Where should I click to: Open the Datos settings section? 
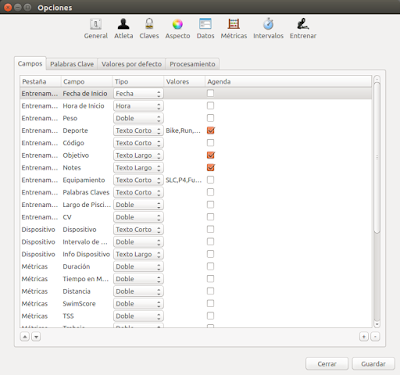tap(205, 29)
